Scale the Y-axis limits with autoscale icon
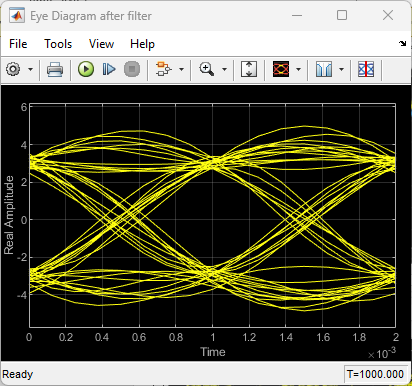The width and height of the screenshot is (412, 386). 249,69
